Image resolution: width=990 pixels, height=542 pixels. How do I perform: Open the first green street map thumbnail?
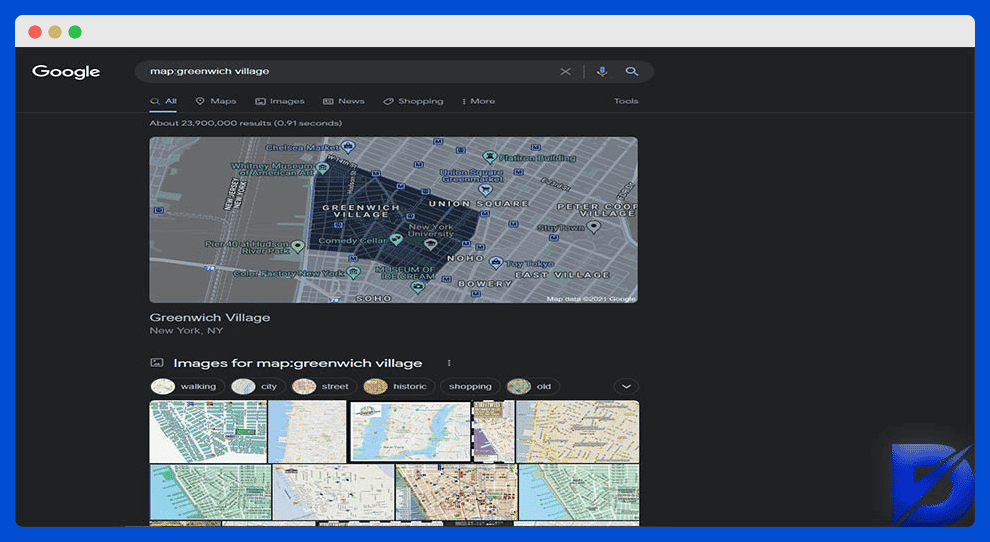[208, 431]
